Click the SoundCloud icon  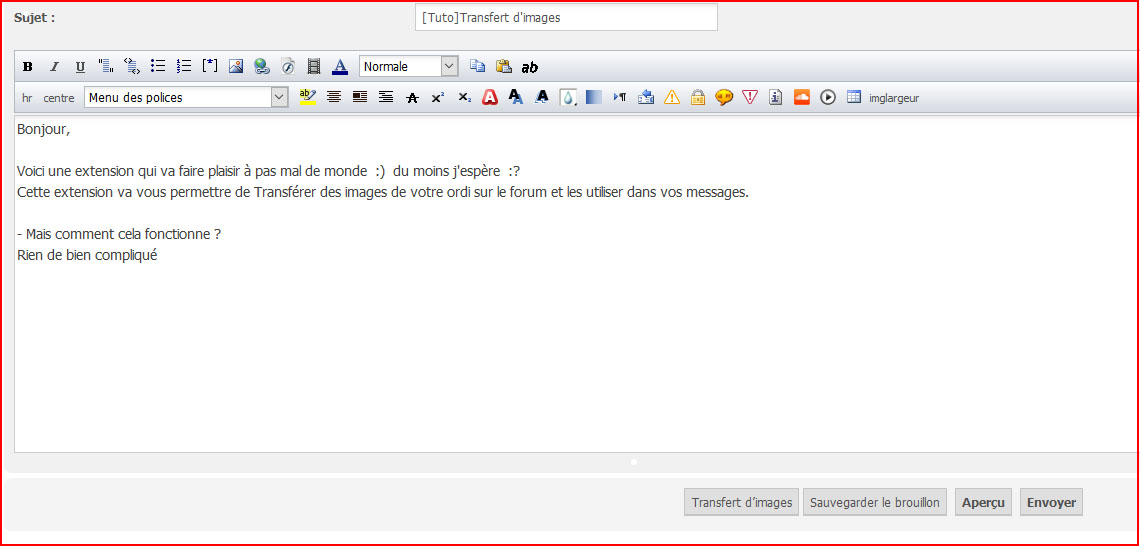(801, 98)
